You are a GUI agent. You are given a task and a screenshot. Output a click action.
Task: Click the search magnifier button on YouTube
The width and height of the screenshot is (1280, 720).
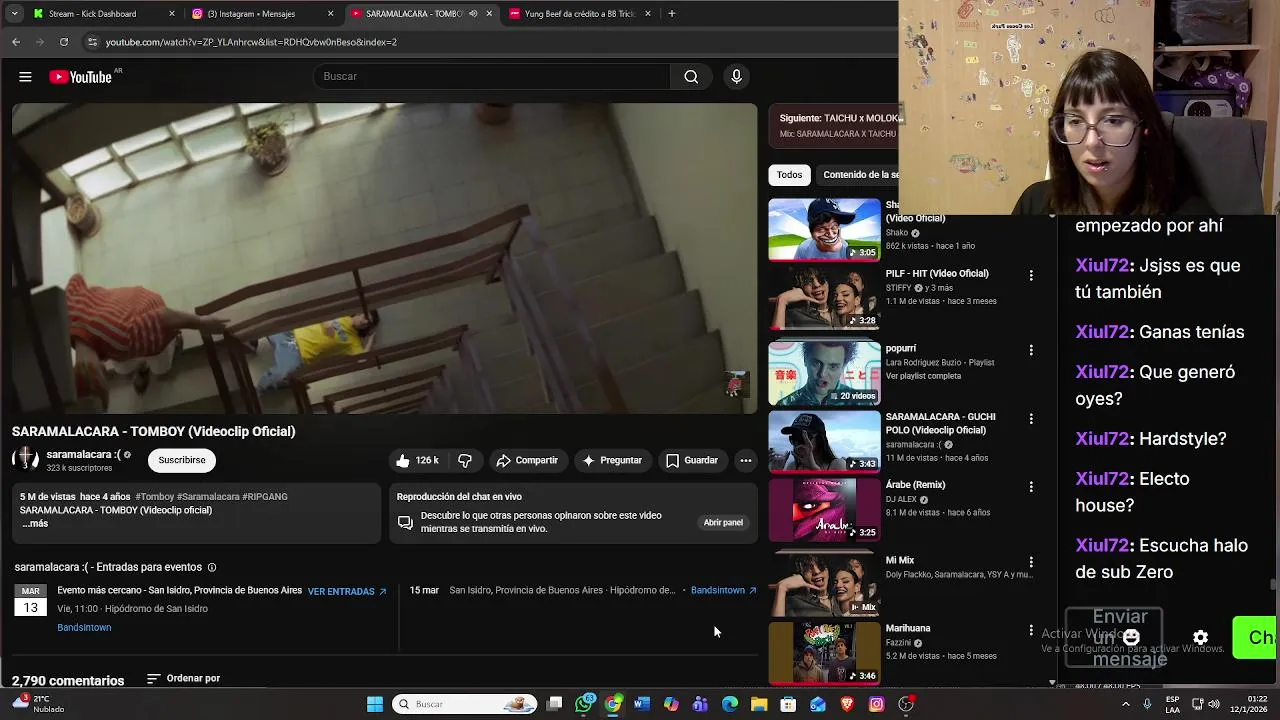pos(691,77)
